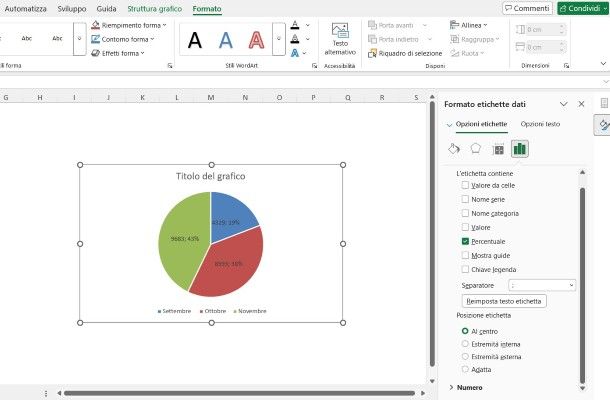This screenshot has width=610, height=400.
Task: Open task pane options chevron
Action: 563,104
